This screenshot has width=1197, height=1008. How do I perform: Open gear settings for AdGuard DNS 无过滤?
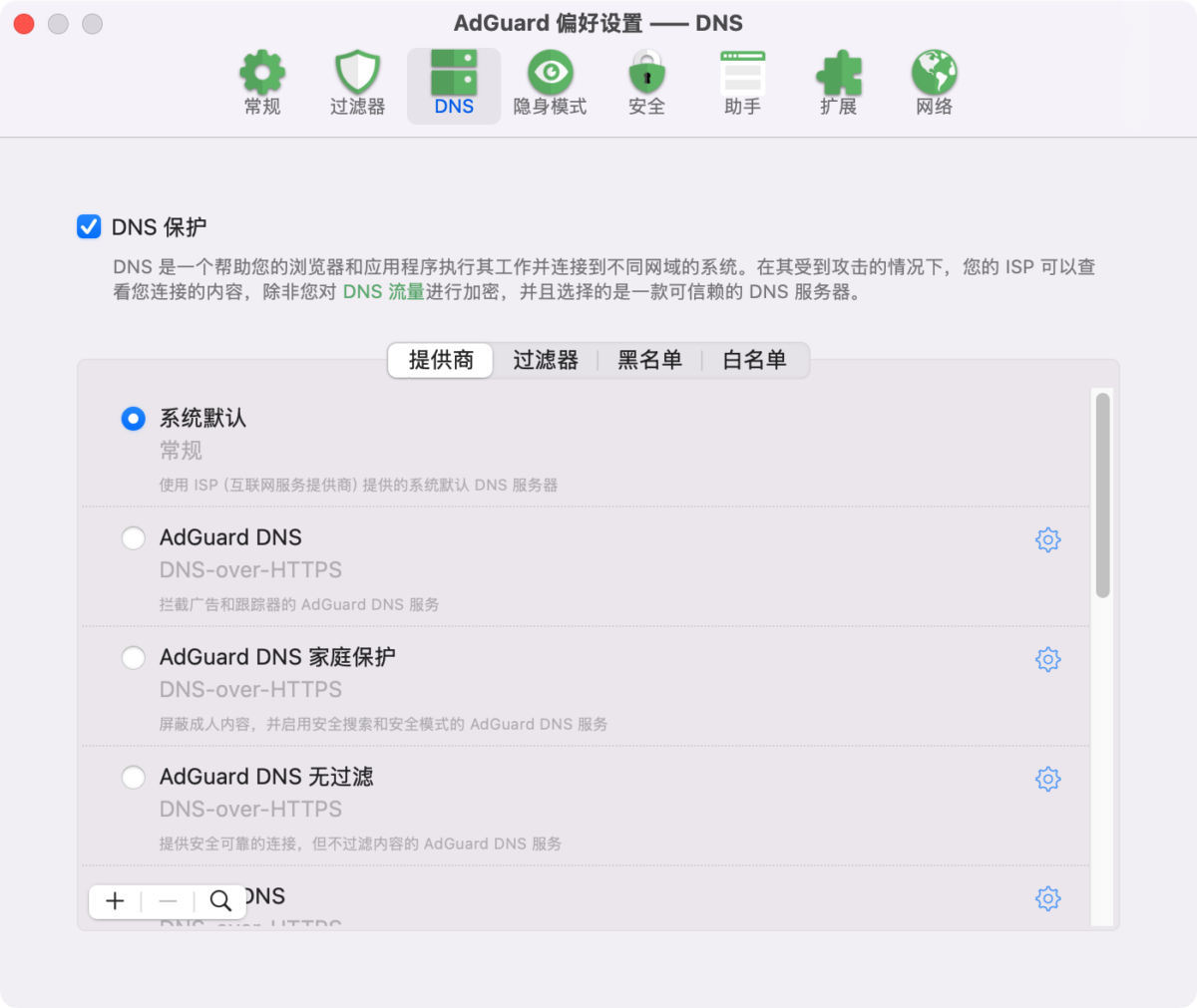tap(1047, 779)
